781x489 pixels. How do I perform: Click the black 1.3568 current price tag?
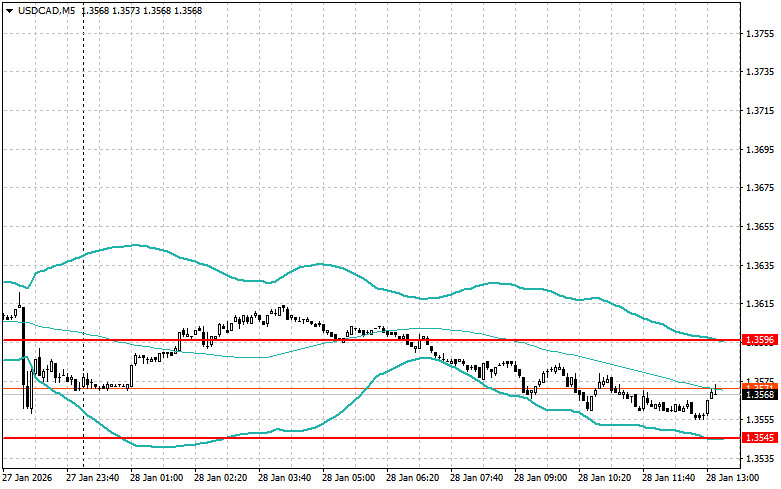tap(760, 395)
